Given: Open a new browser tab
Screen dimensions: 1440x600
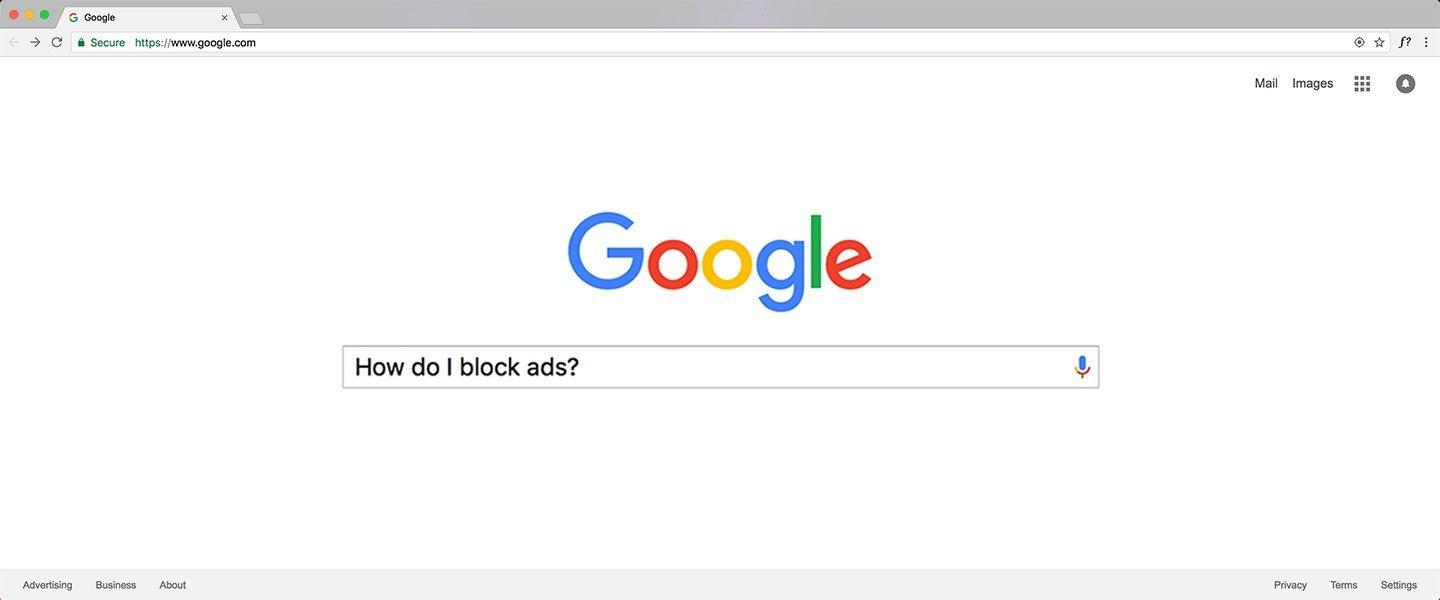Looking at the screenshot, I should pyautogui.click(x=250, y=18).
